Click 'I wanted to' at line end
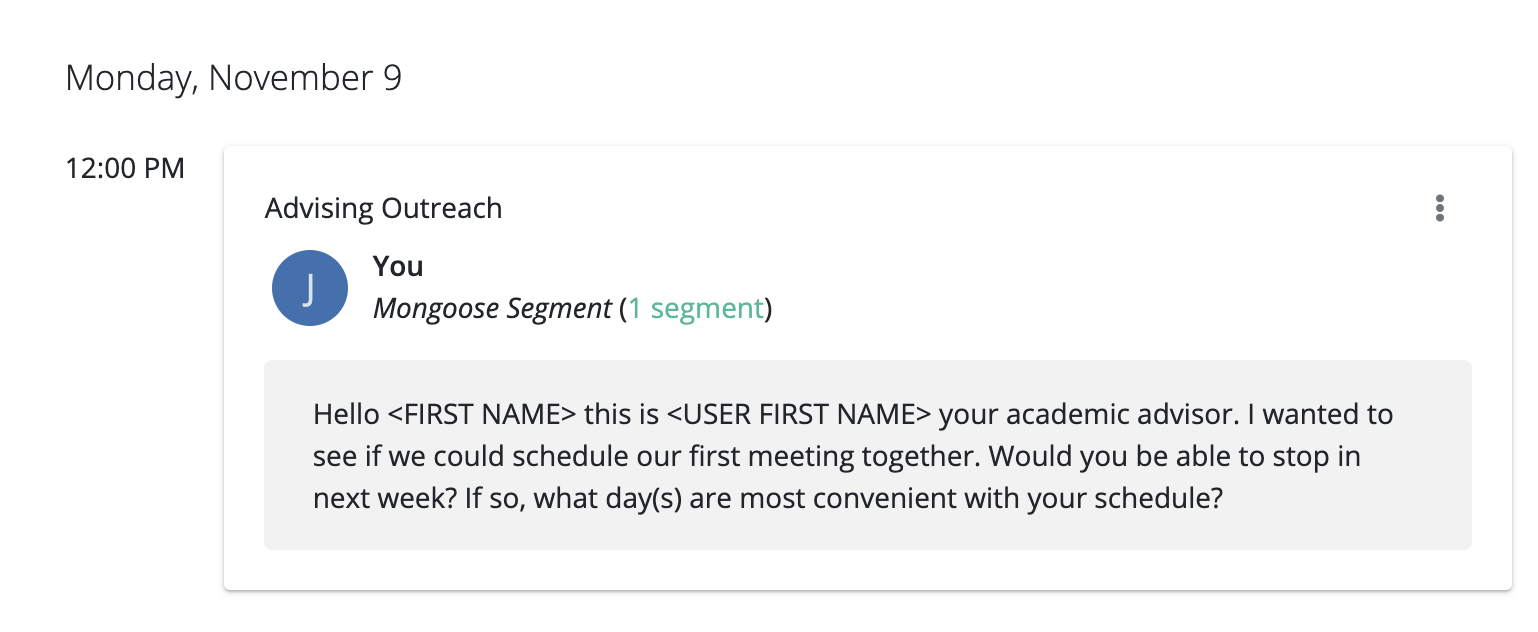The height and width of the screenshot is (632, 1538). (1313, 413)
